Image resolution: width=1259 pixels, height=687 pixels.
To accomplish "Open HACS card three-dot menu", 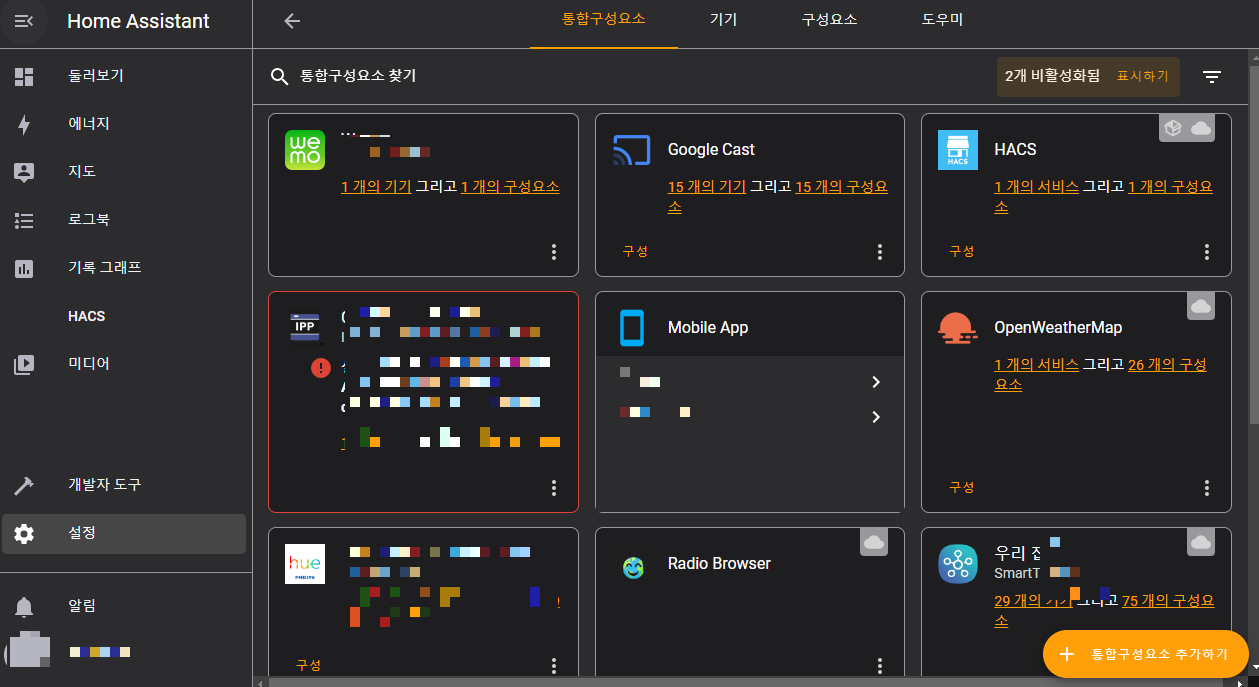I will coord(1207,252).
